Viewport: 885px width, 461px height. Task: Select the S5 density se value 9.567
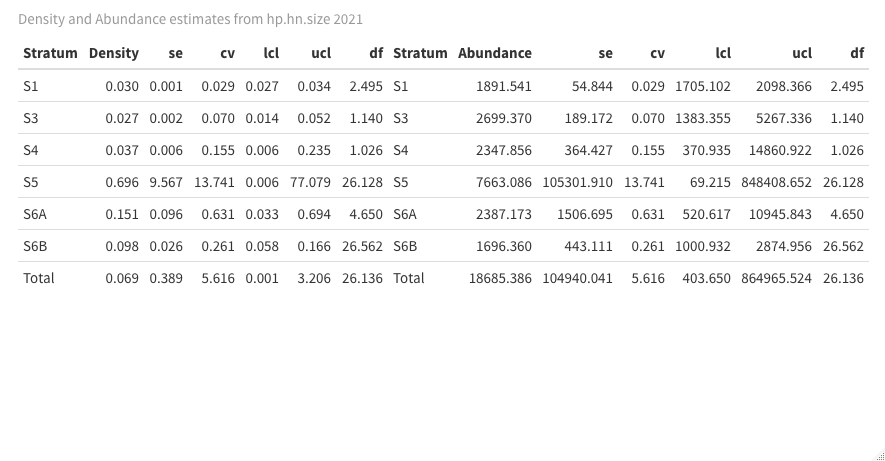[166, 182]
